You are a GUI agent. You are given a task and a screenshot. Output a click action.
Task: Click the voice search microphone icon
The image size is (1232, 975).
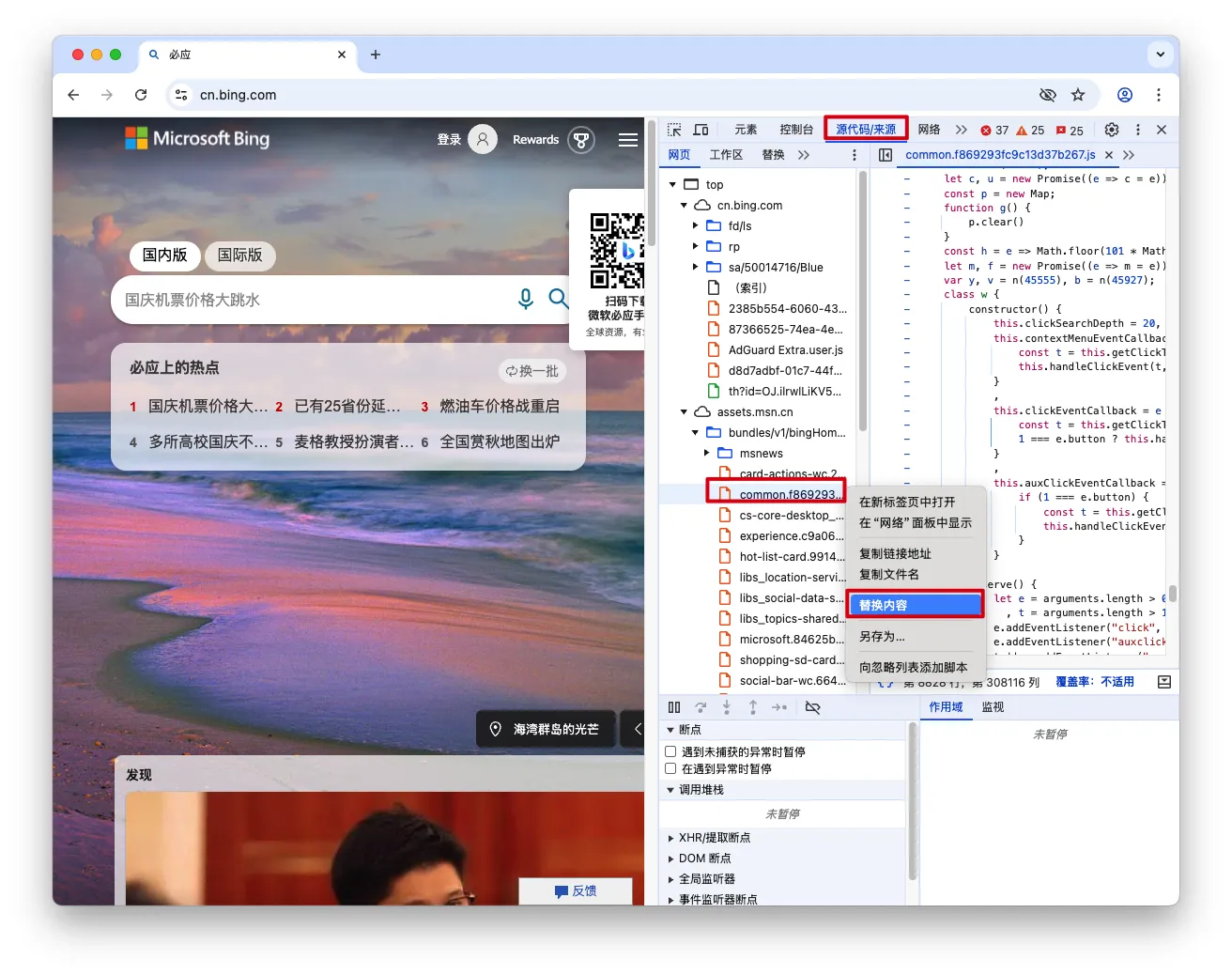pos(526,299)
